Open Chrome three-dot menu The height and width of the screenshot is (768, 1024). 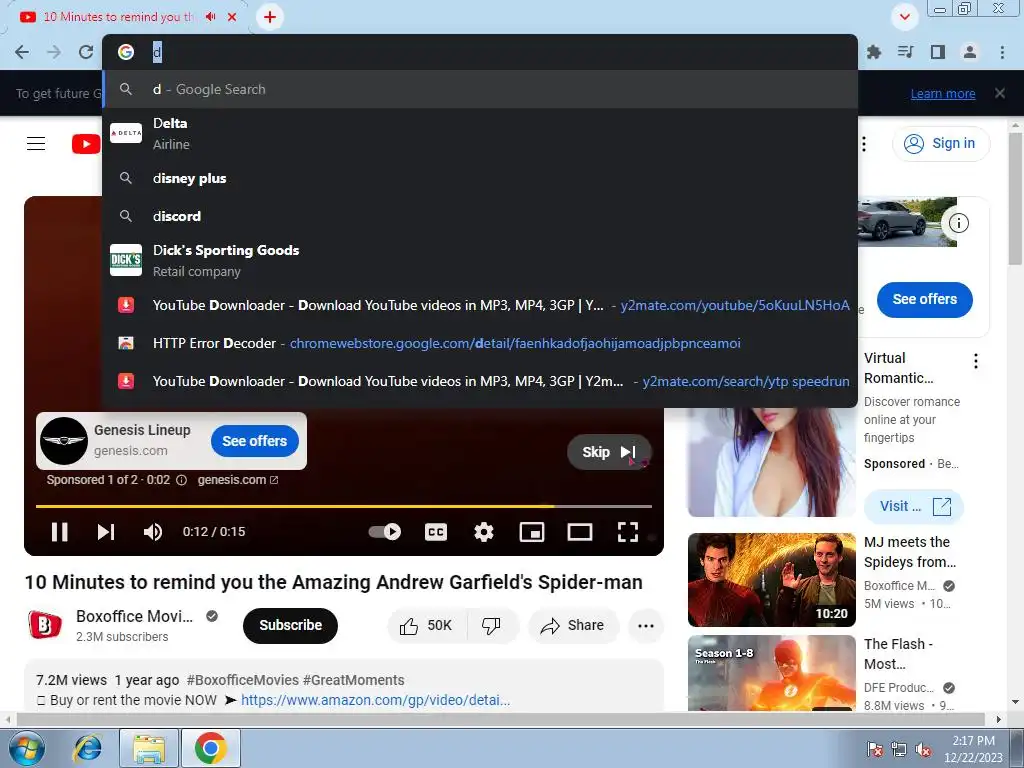(1002, 52)
